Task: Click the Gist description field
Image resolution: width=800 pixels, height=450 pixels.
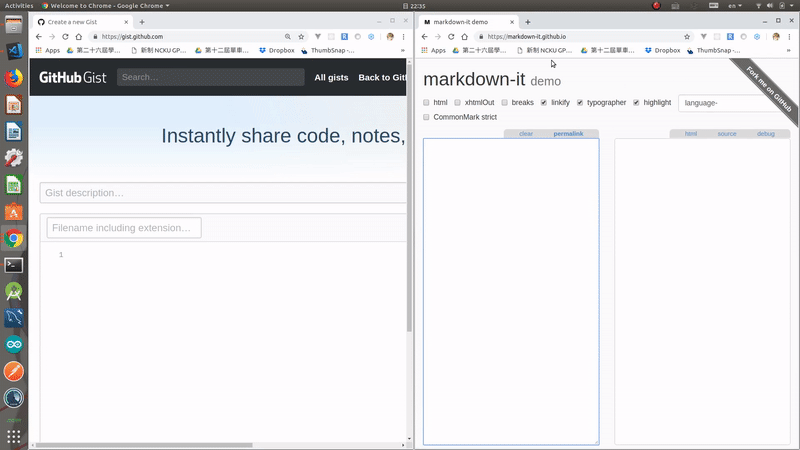Action: click(223, 193)
